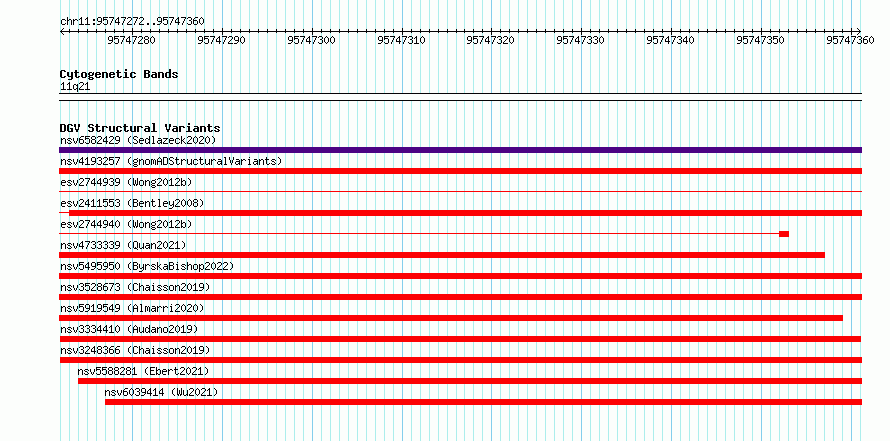Screen dimensions: 890x441
Task: Select the red esv2411553 variant bar
Action: coord(465,213)
